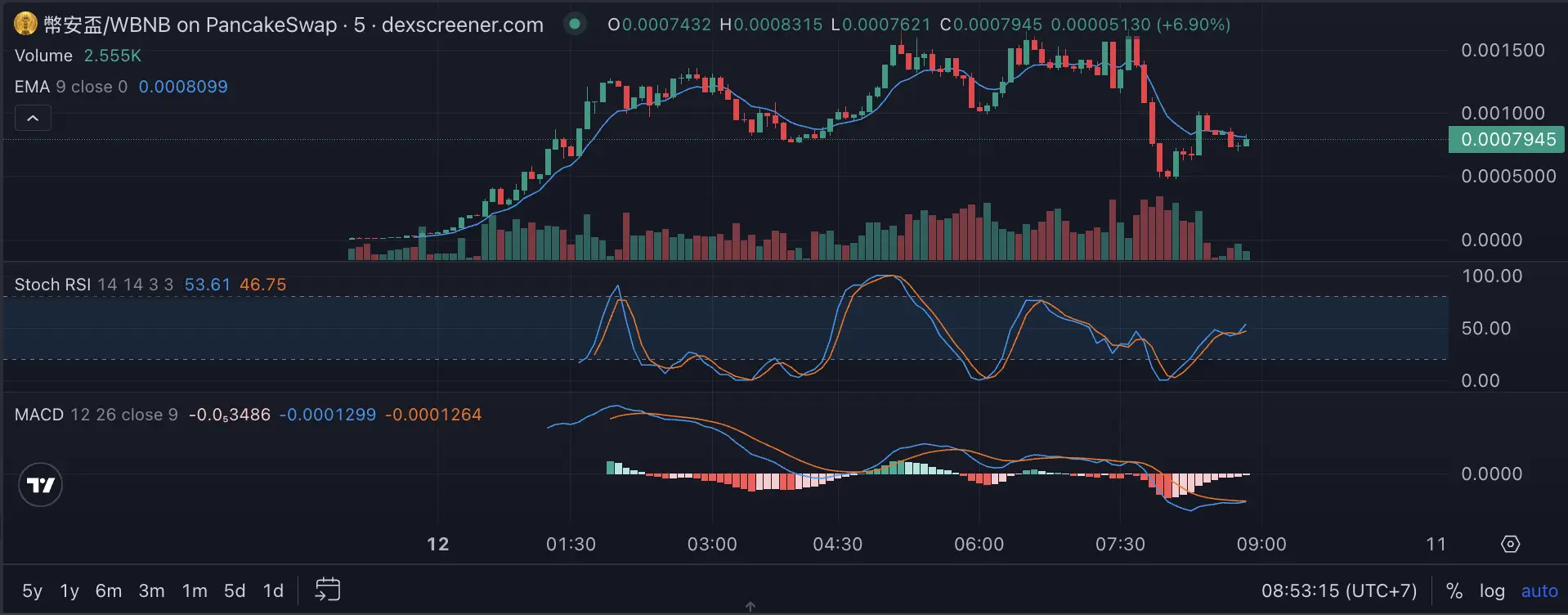This screenshot has height=615, width=1568.
Task: Click the Stoch RSI indicator label
Action: 52,285
